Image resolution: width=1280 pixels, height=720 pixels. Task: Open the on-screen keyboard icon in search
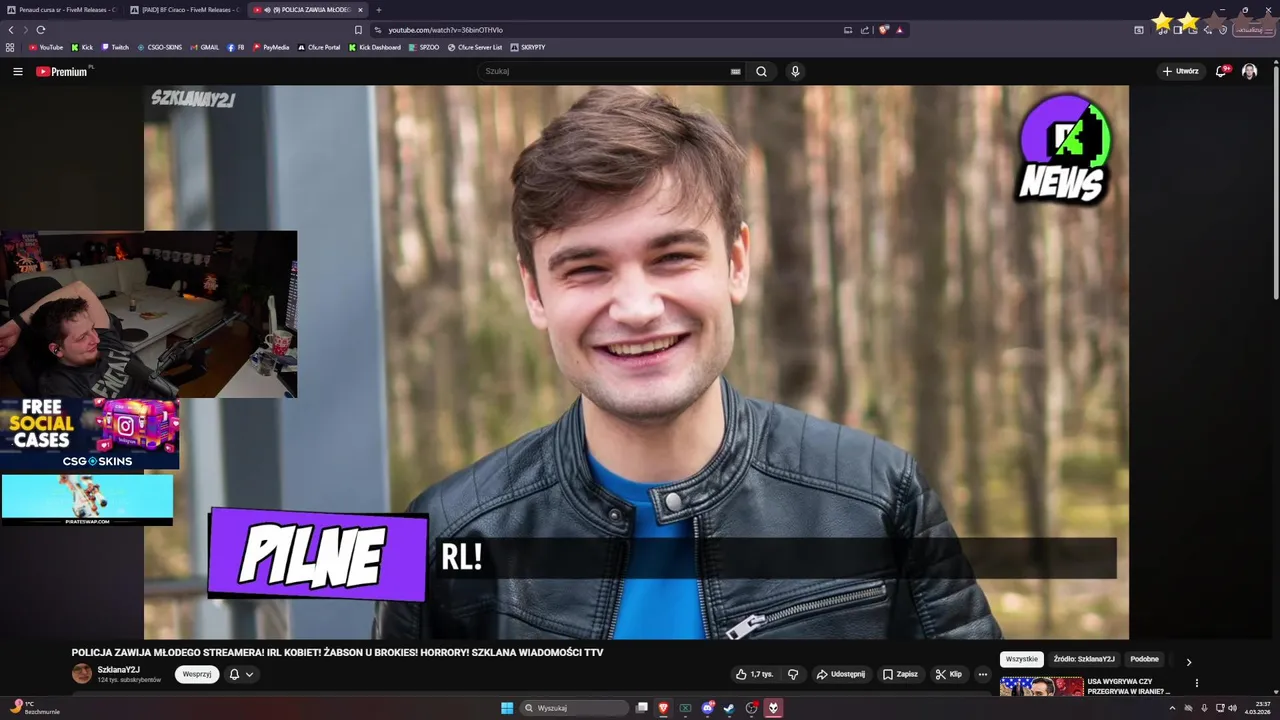coord(736,71)
